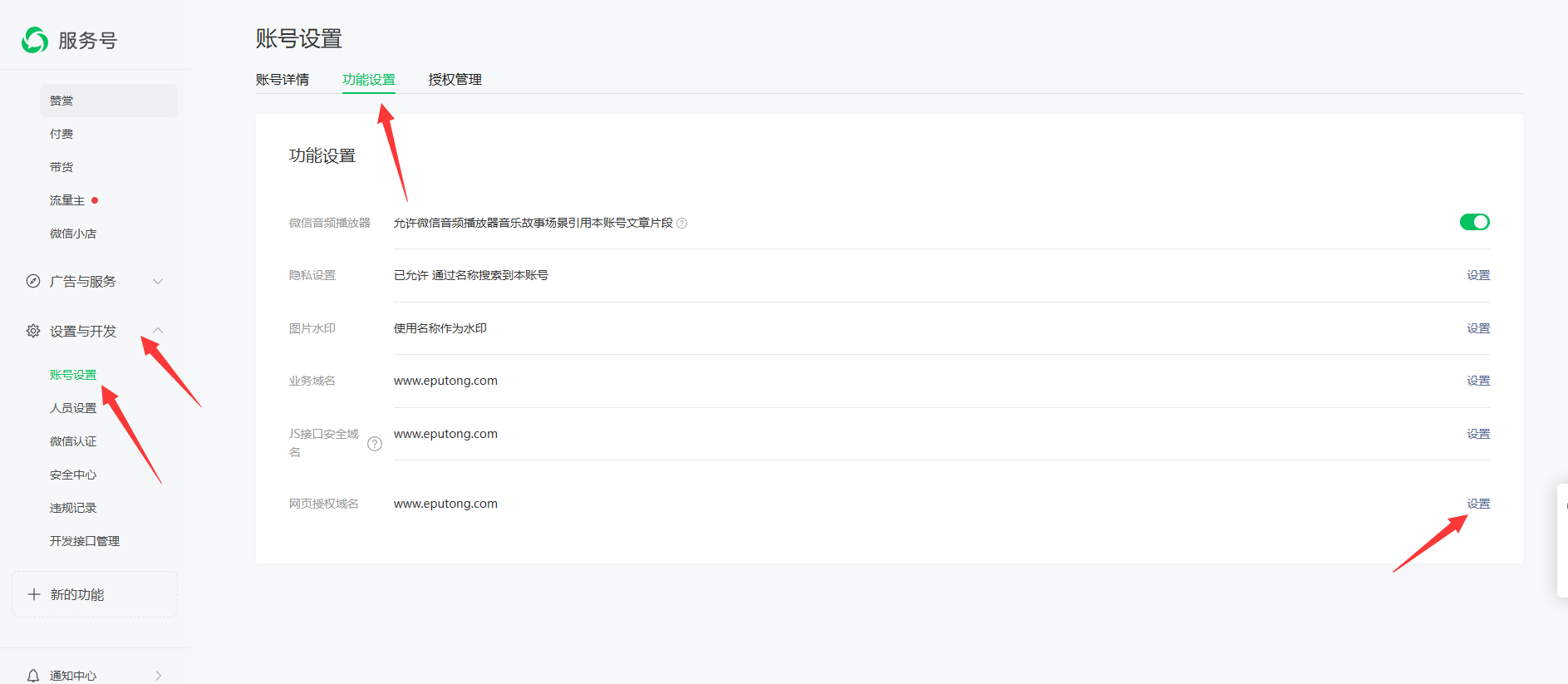Collapse the 设置与开发 section chevron
This screenshot has width=1568, height=684.
(x=158, y=331)
